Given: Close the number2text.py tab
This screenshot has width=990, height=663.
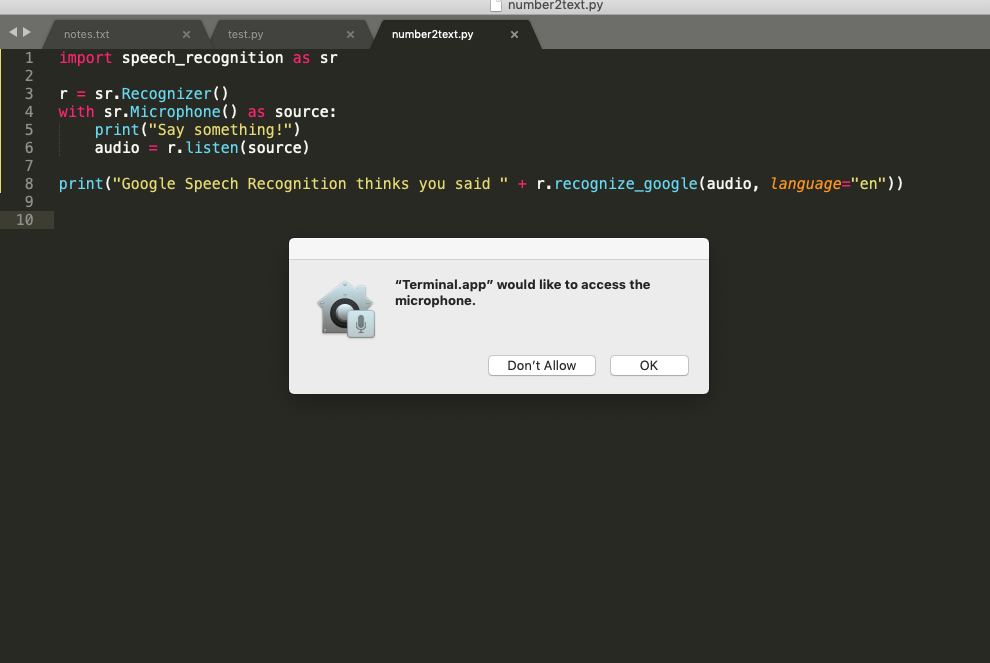Looking at the screenshot, I should [x=514, y=34].
